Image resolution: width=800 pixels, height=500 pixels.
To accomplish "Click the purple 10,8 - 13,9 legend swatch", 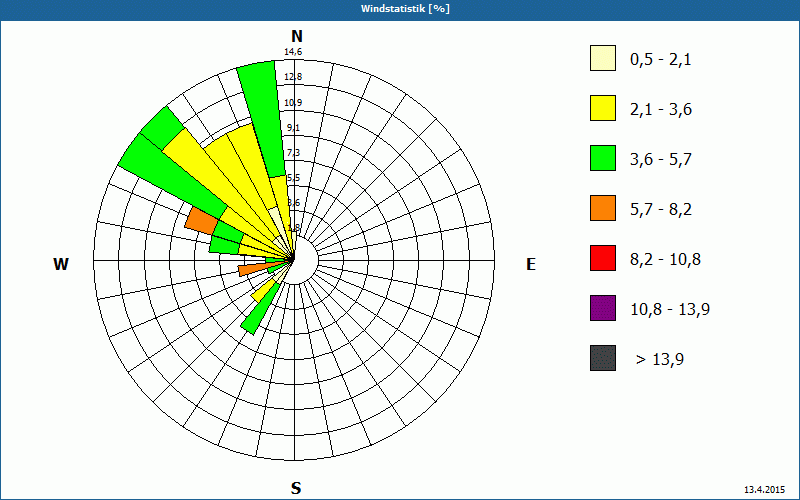I will pyautogui.click(x=603, y=308).
